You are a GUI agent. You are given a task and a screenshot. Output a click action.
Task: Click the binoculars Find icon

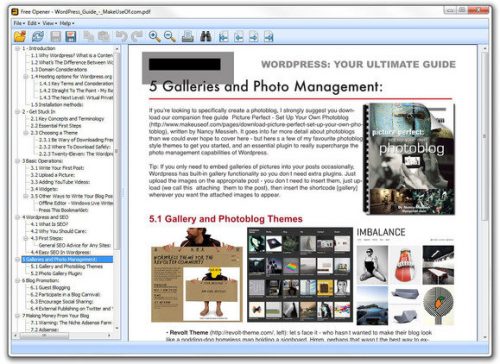[206, 36]
